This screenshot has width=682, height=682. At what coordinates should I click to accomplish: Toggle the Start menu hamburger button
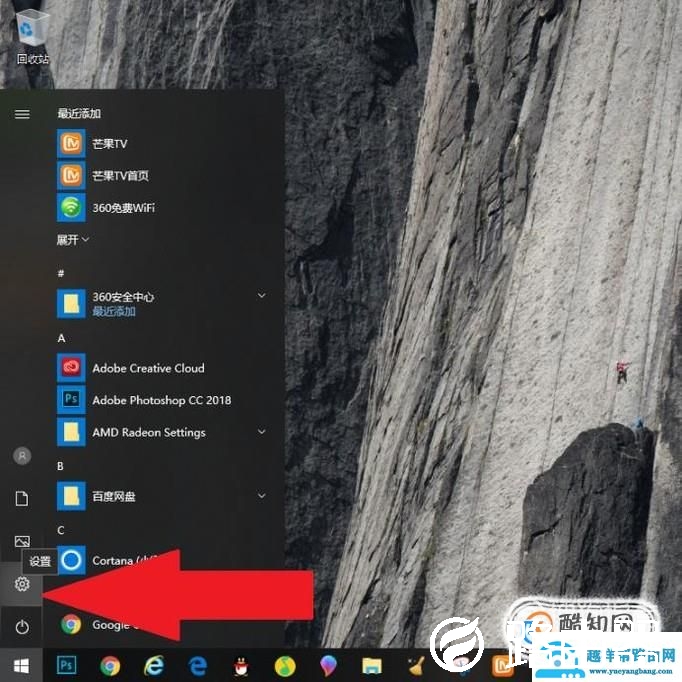(x=22, y=114)
